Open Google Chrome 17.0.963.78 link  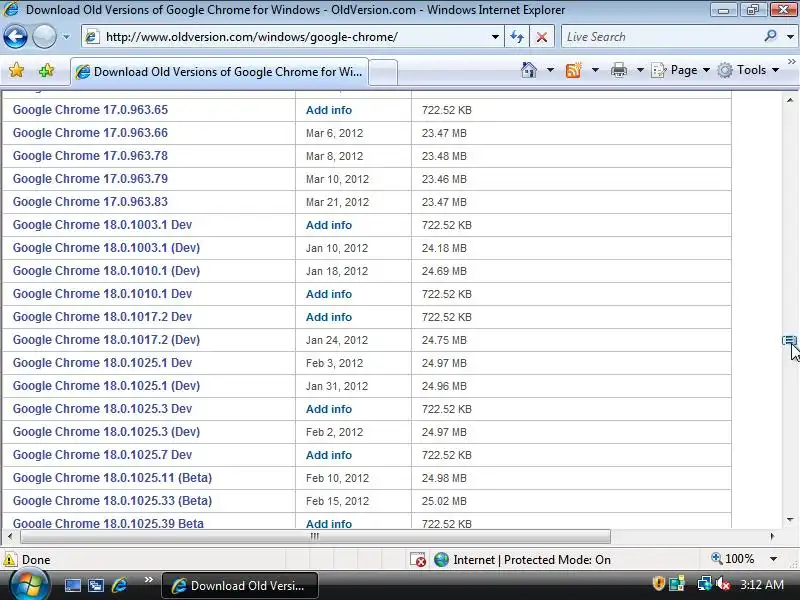90,156
